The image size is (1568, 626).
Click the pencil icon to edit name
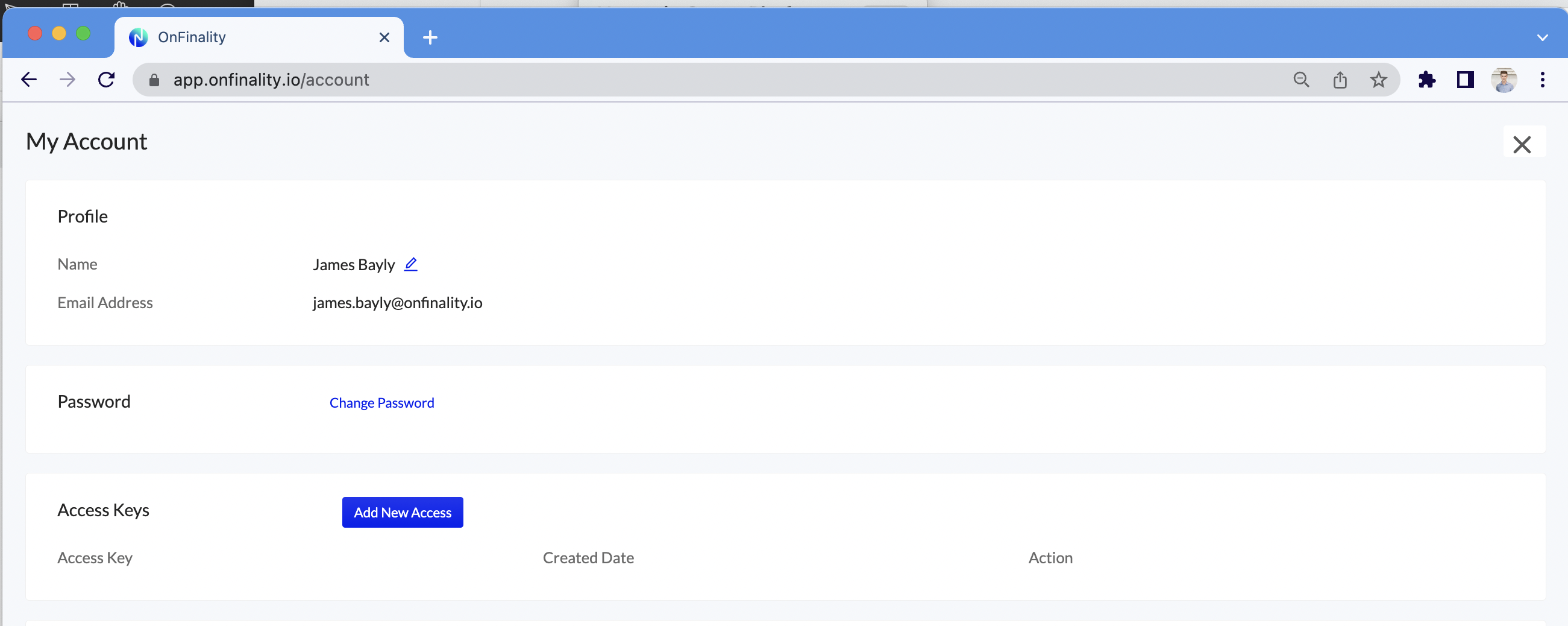[411, 264]
